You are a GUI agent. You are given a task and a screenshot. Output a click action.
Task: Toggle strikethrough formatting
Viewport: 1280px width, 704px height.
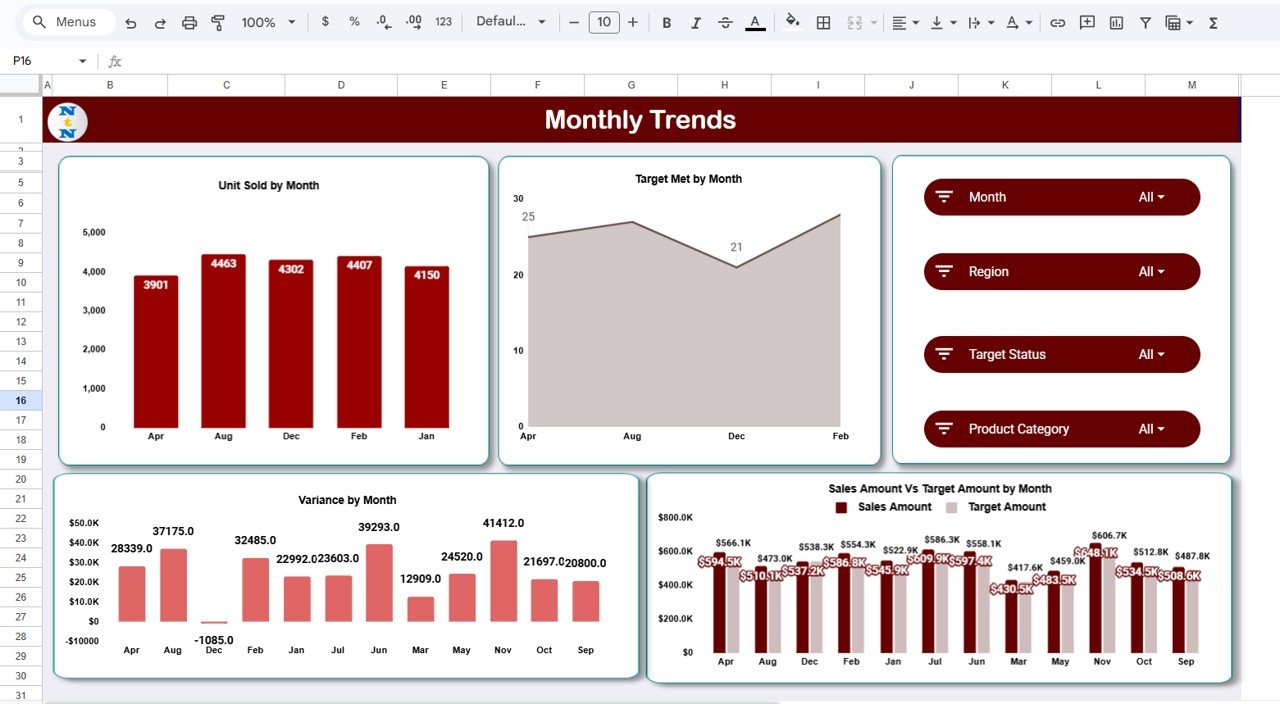click(725, 22)
